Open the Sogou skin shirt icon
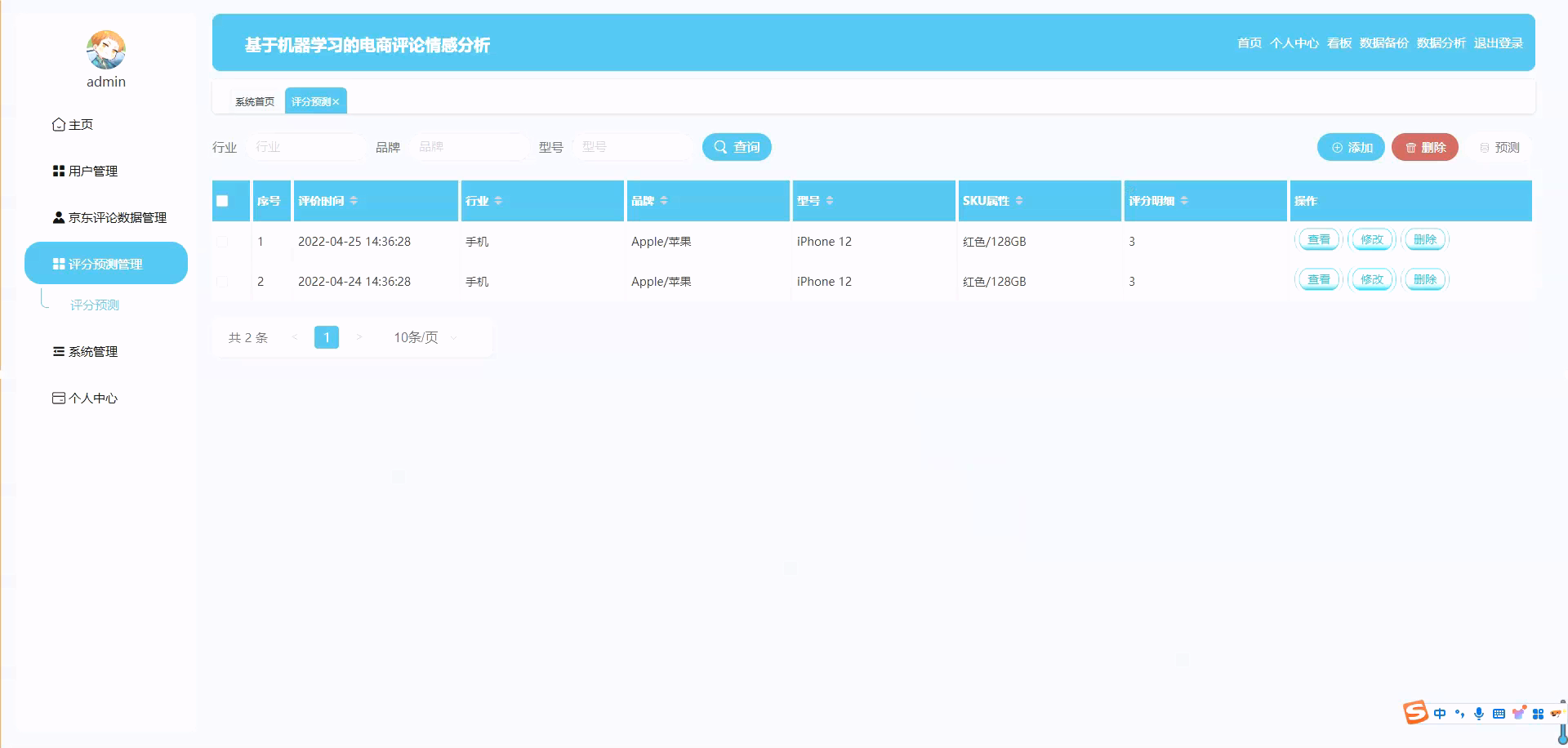The image size is (1568, 748). click(1518, 714)
